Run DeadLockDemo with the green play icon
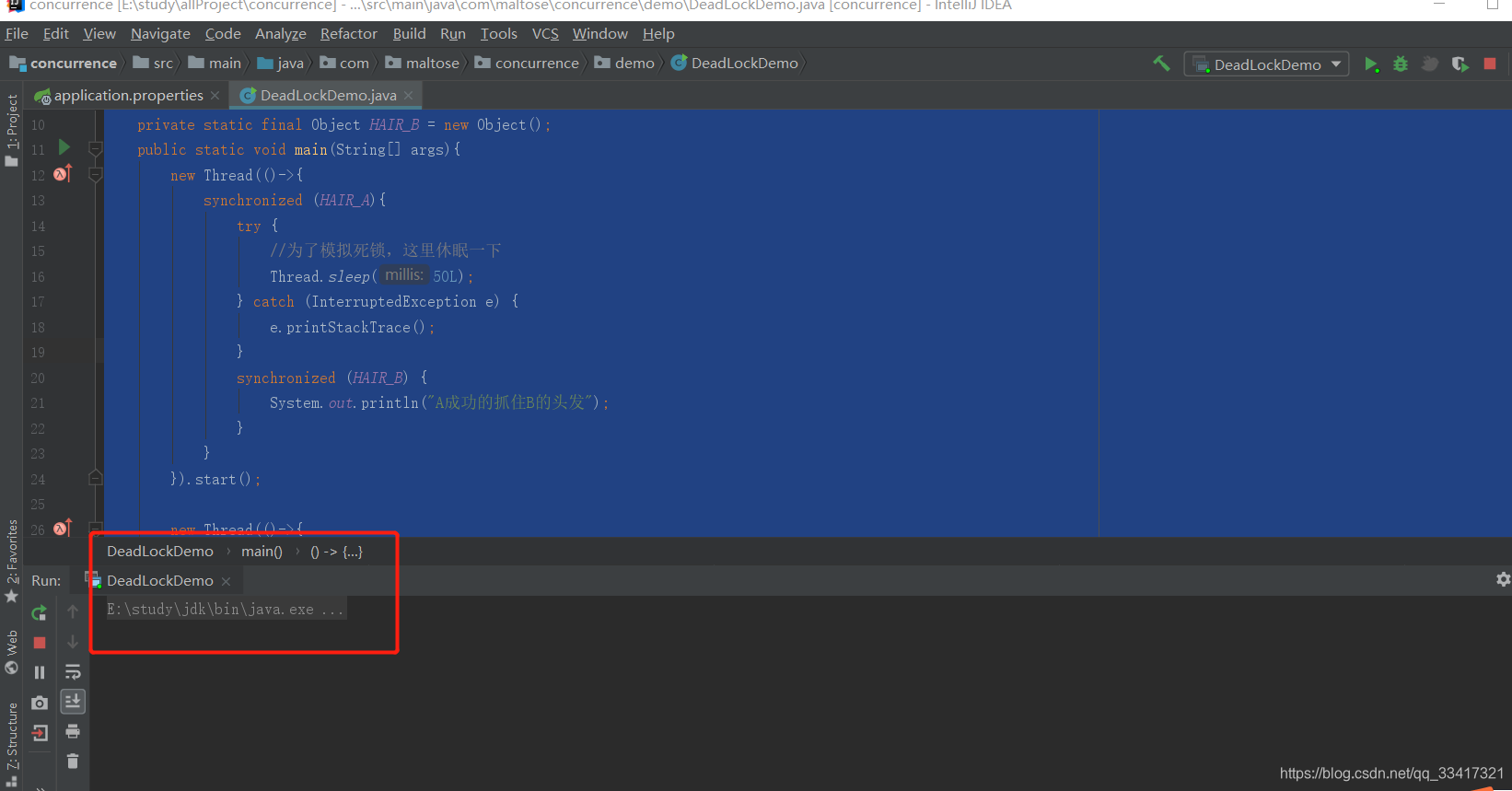The width and height of the screenshot is (1512, 791). [x=1371, y=64]
